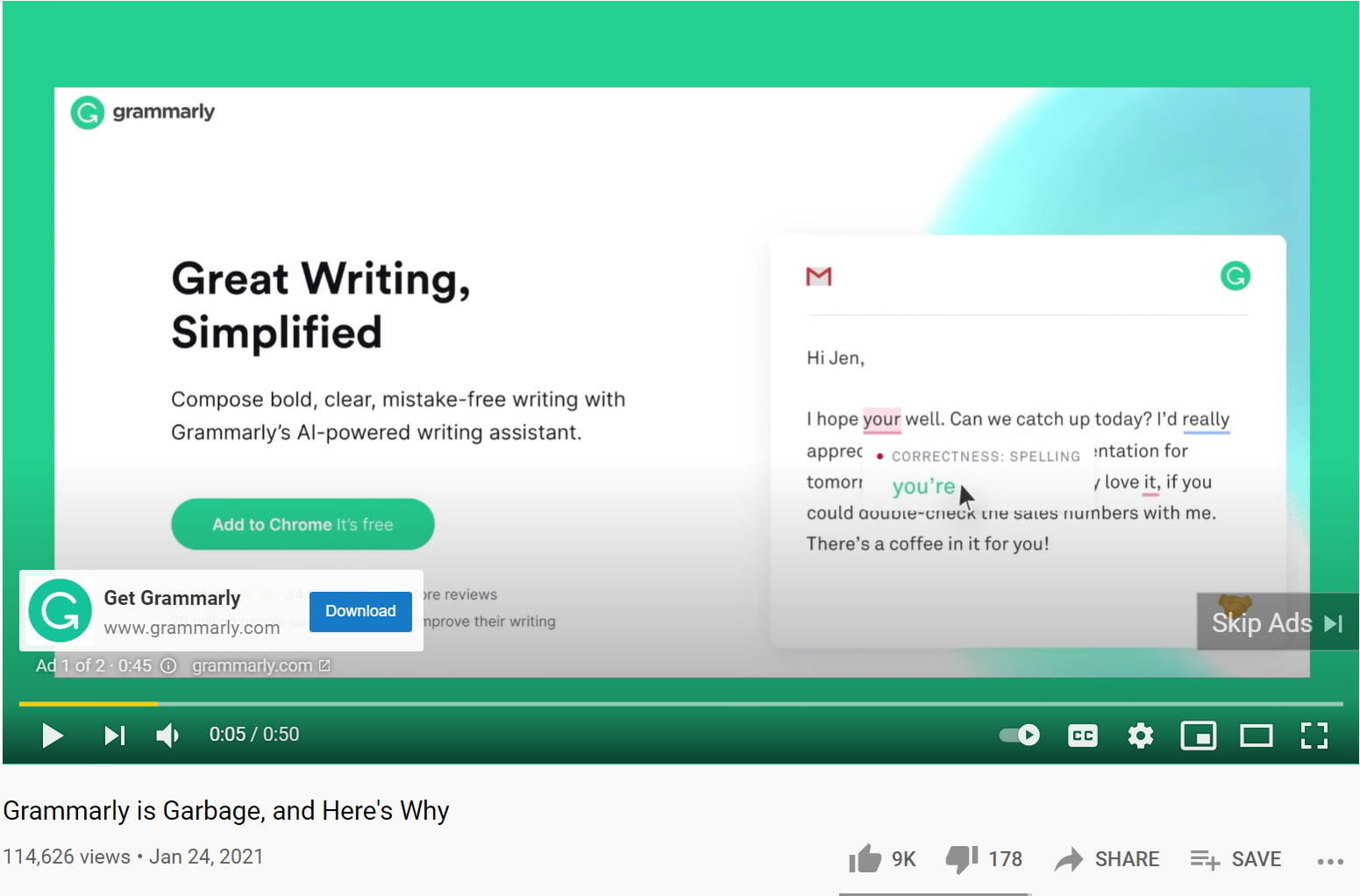Dislike the video with thumbs down
Viewport: 1360px width, 896px height.
pos(984,859)
